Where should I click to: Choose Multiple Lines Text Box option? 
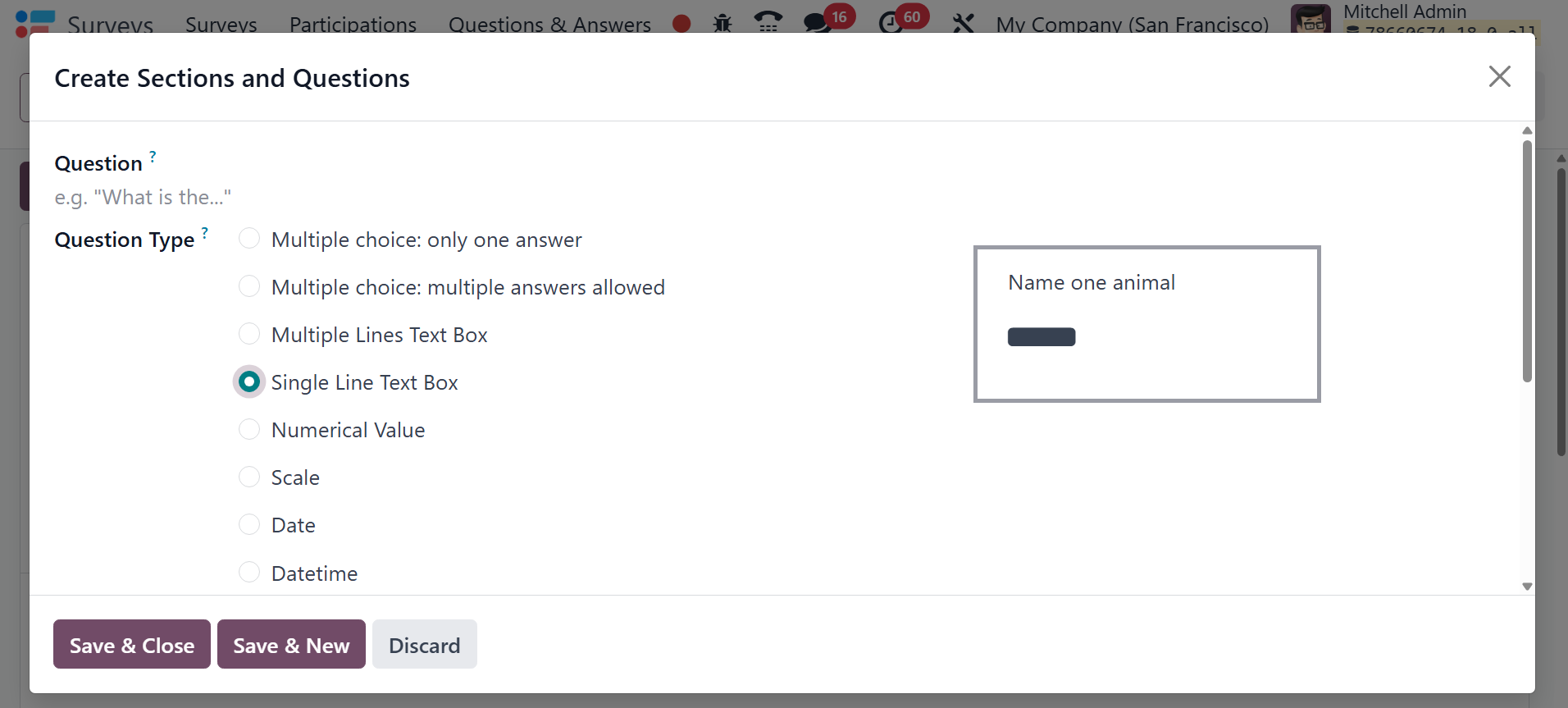click(x=249, y=334)
